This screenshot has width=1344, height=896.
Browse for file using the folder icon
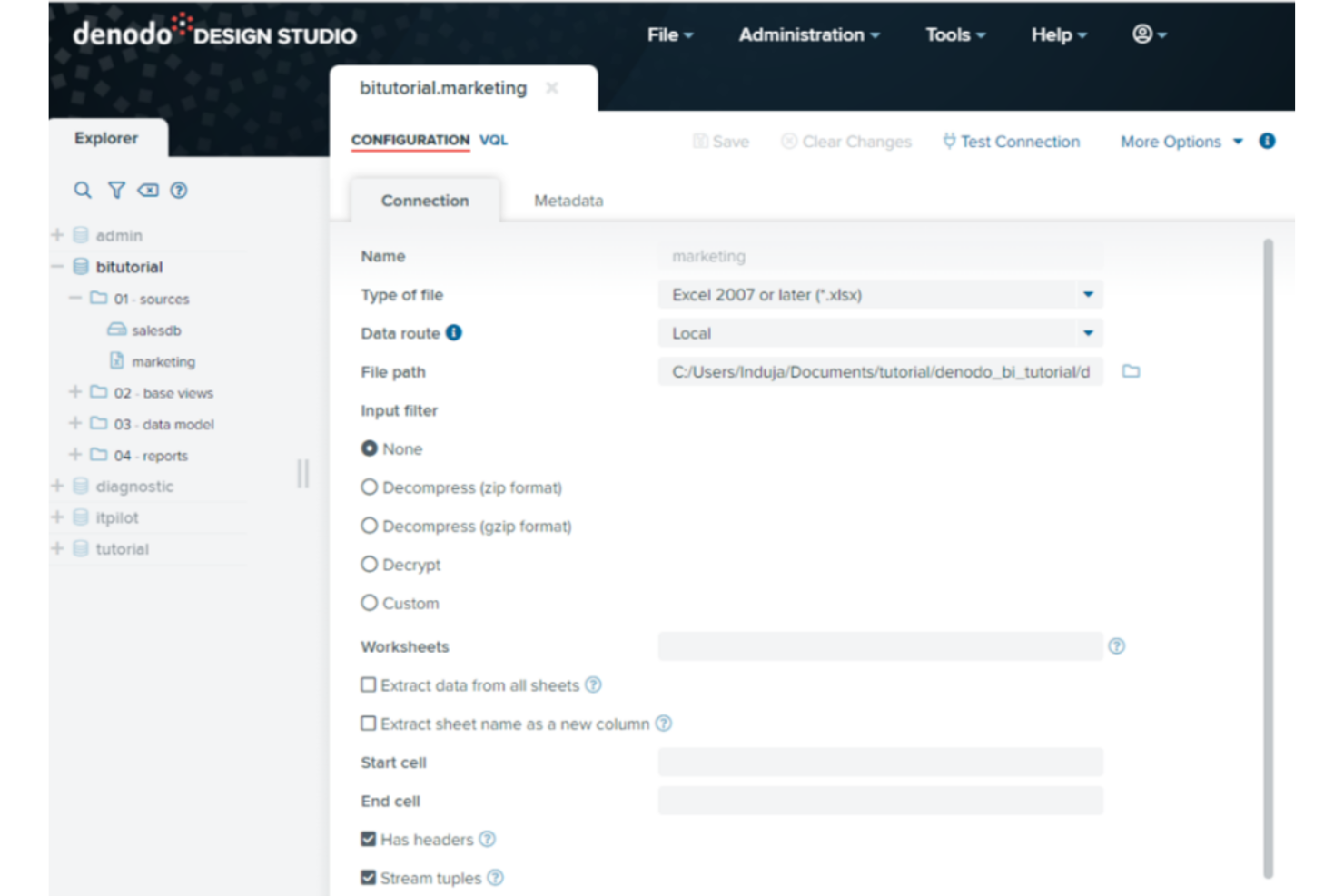point(1131,371)
